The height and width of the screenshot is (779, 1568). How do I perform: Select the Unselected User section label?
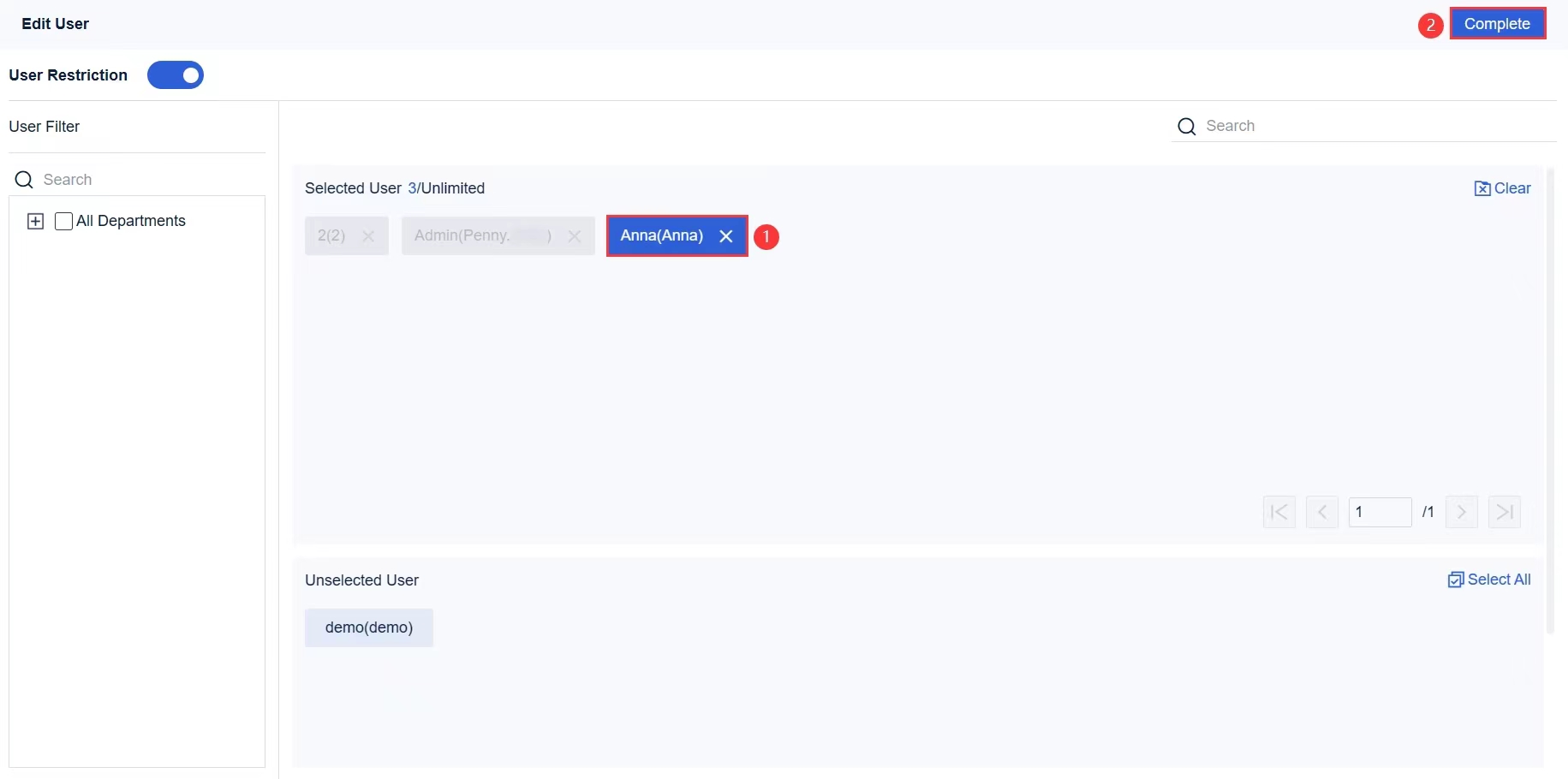pos(361,580)
